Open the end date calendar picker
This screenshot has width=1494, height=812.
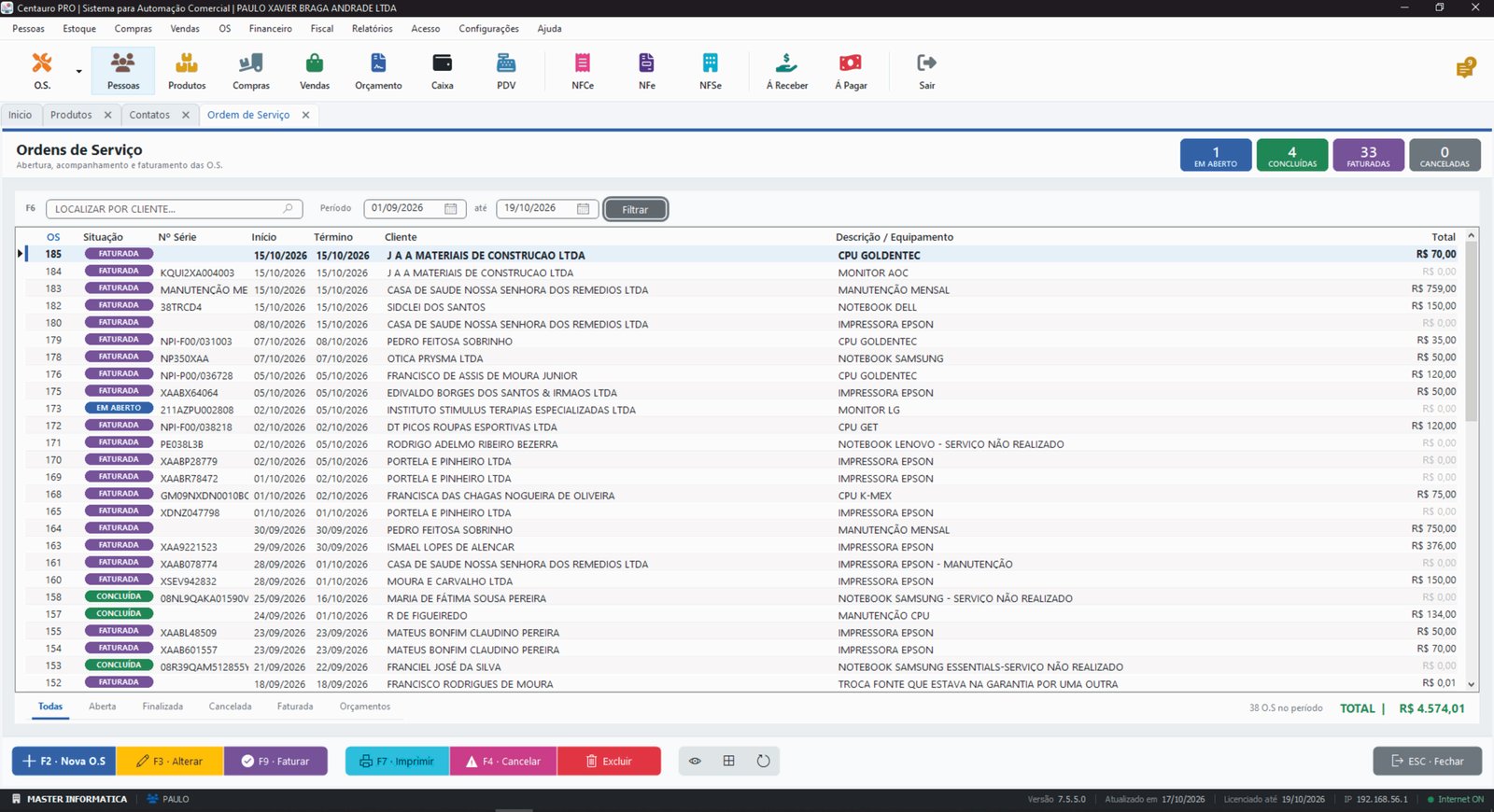click(x=583, y=209)
